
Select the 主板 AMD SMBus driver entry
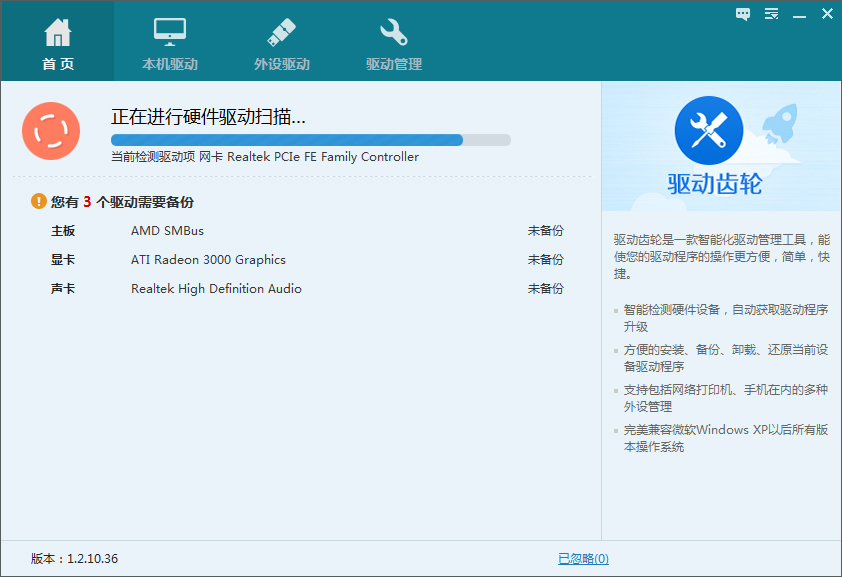[167, 231]
